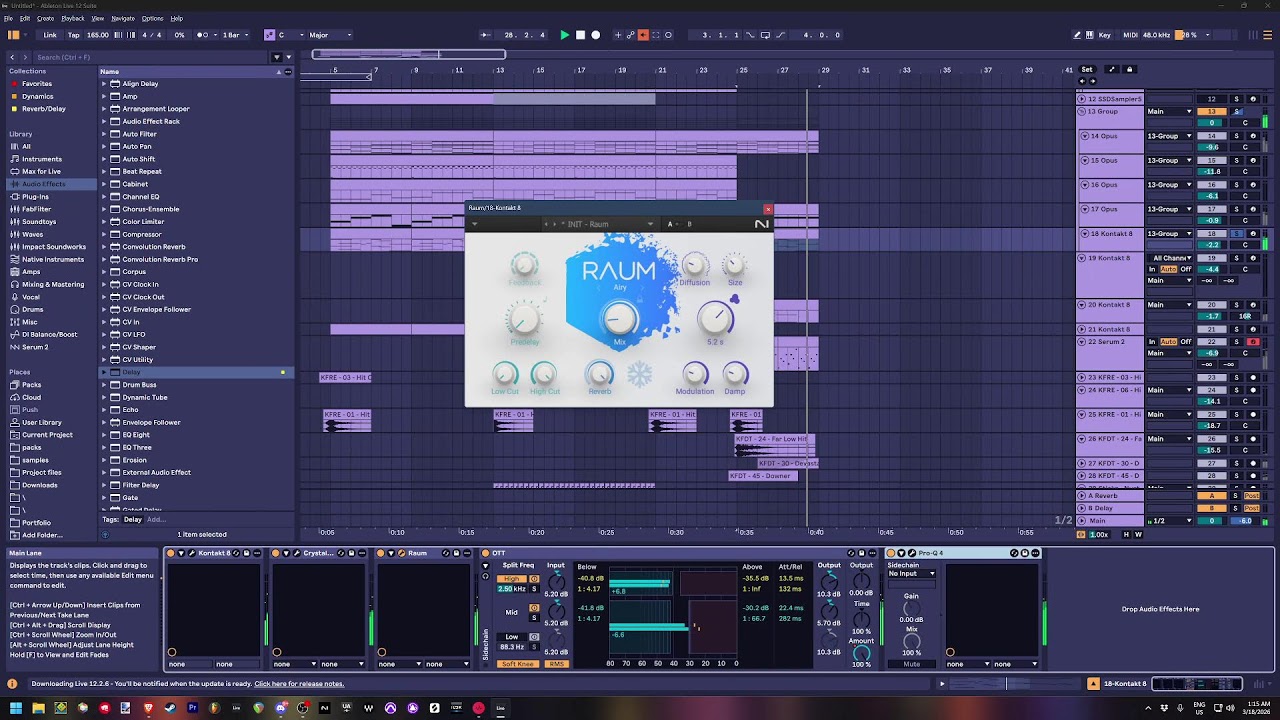
Task: Toggle OTT device activator
Action: point(486,553)
